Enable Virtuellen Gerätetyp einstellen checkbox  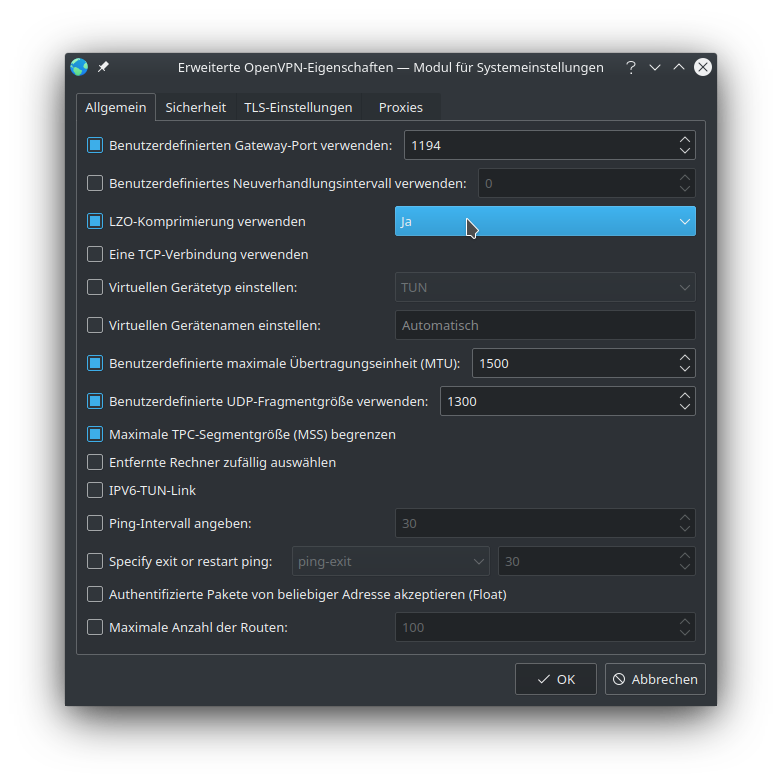click(x=95, y=287)
